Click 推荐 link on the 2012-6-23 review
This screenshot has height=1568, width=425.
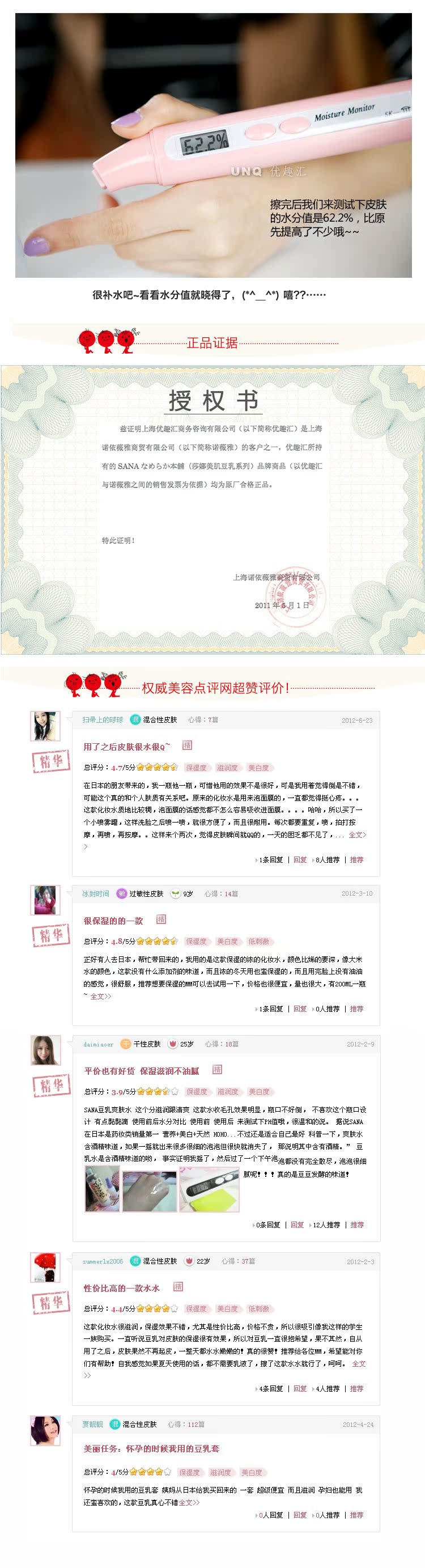tap(357, 859)
